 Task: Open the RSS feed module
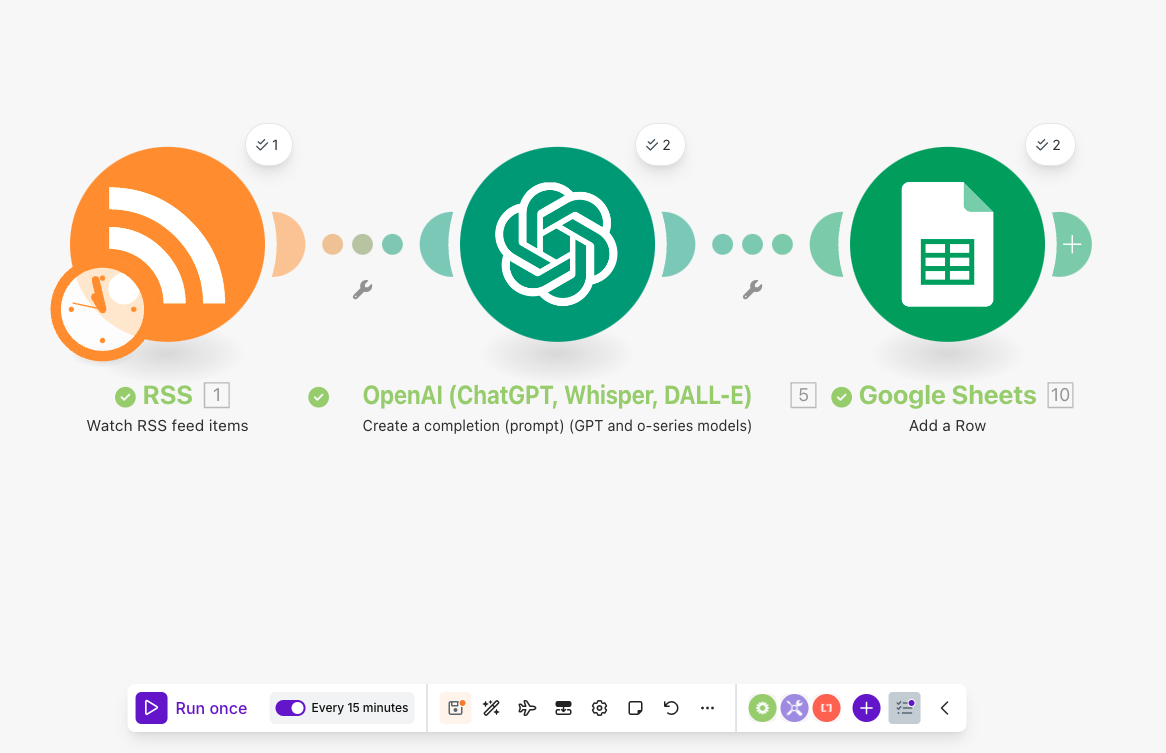(168, 244)
